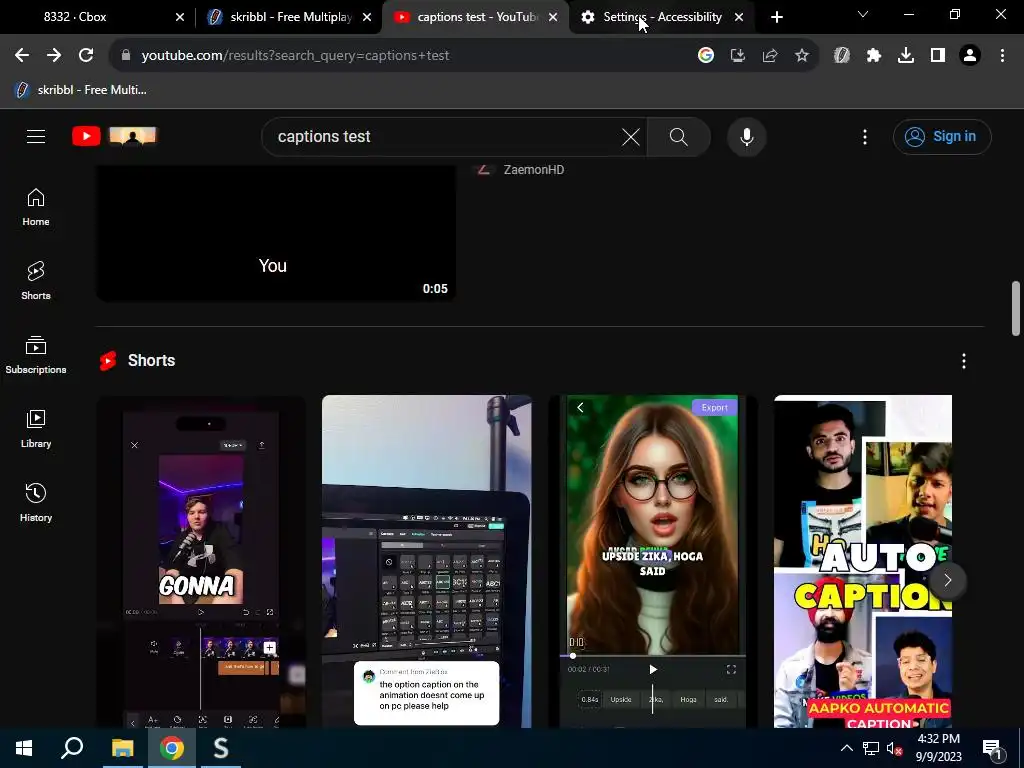Image resolution: width=1024 pixels, height=768 pixels.
Task: Click the page vertical scrollbar
Action: (1016, 308)
